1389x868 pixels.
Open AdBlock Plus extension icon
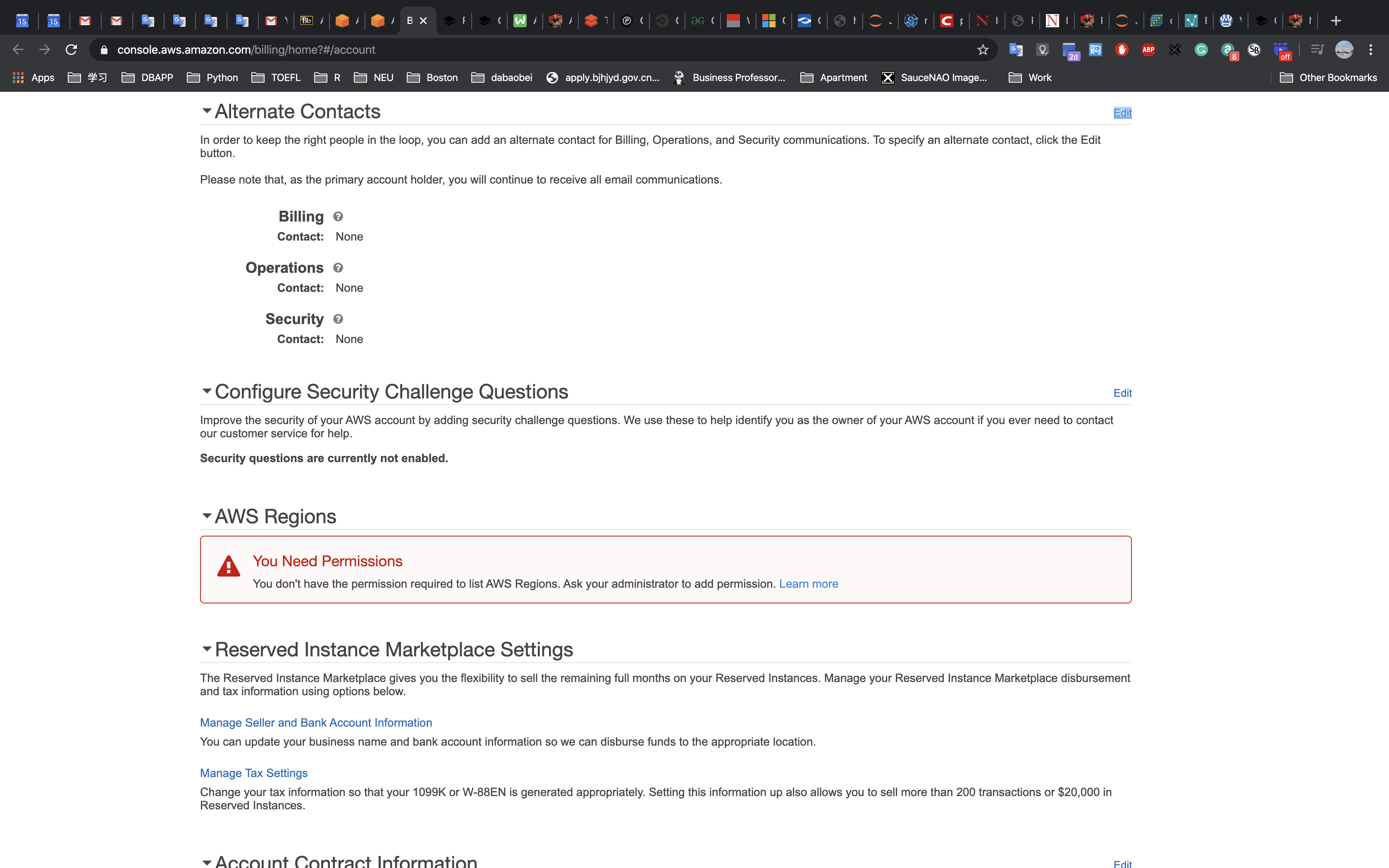(1148, 50)
